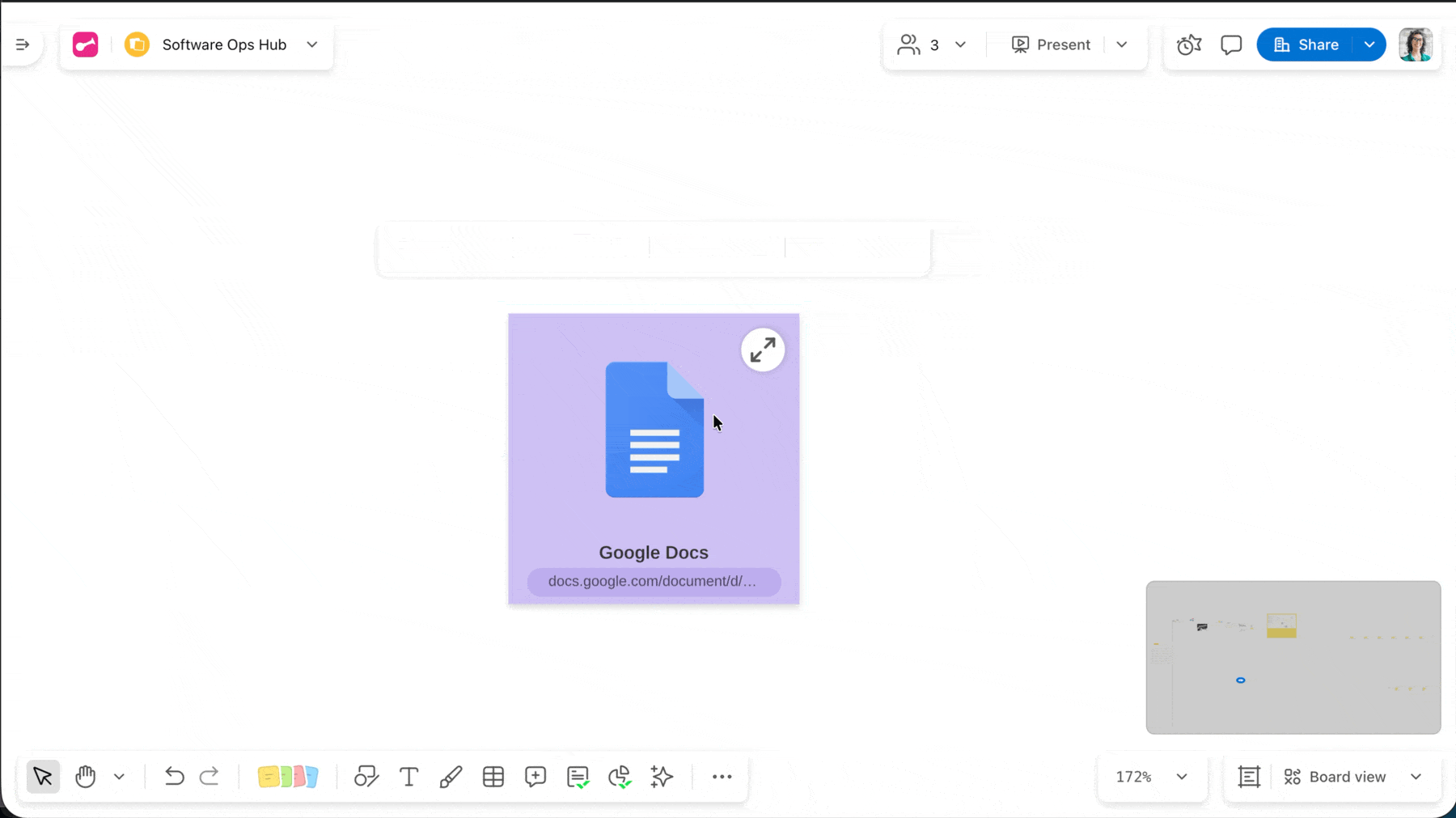Redo the last action
This screenshot has width=1456, height=818.
(210, 776)
